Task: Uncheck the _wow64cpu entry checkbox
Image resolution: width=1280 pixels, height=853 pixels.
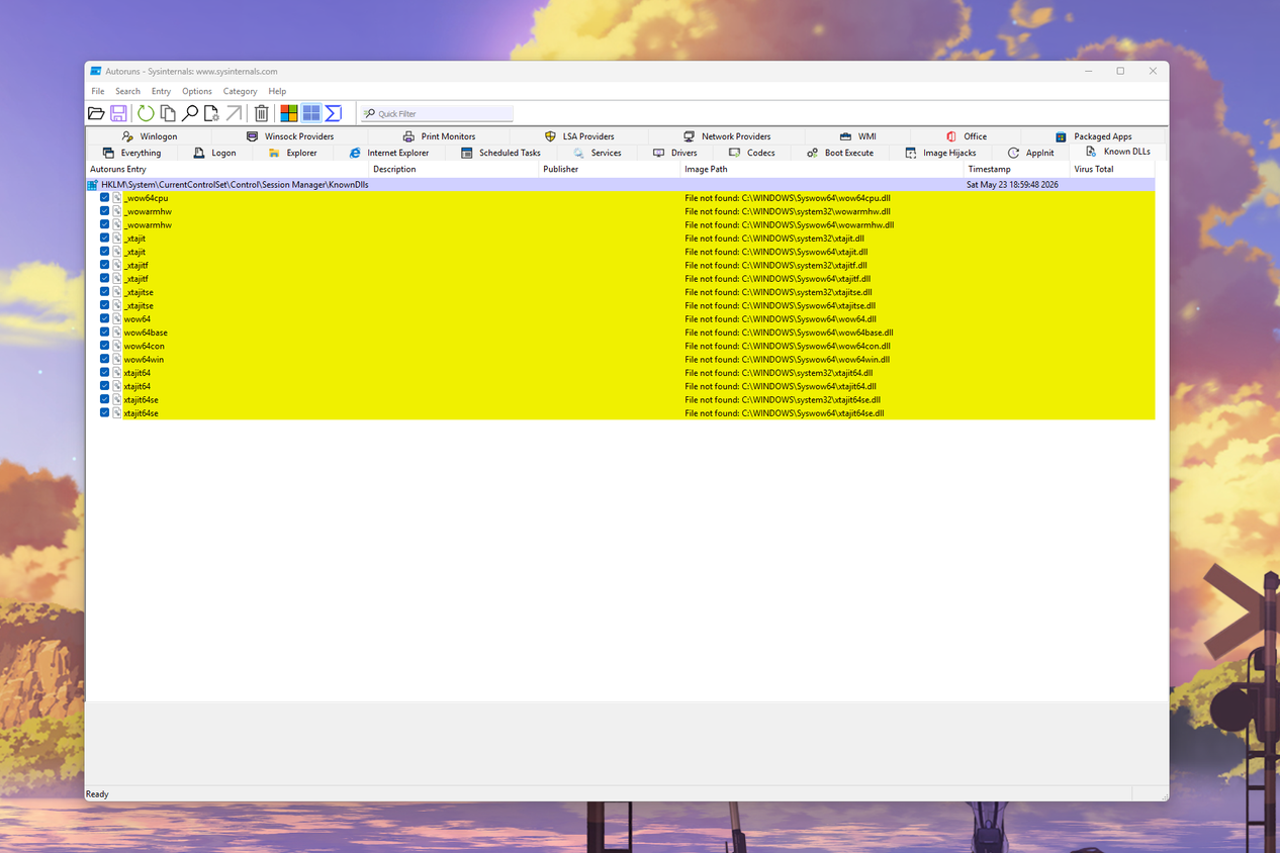Action: (105, 198)
